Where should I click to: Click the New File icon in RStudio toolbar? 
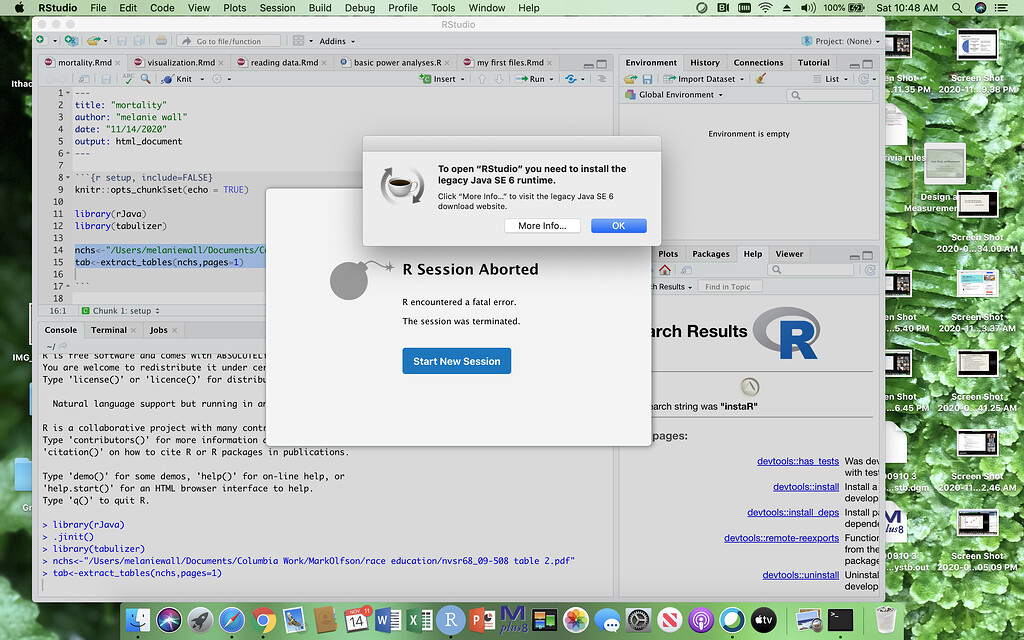click(x=40, y=40)
